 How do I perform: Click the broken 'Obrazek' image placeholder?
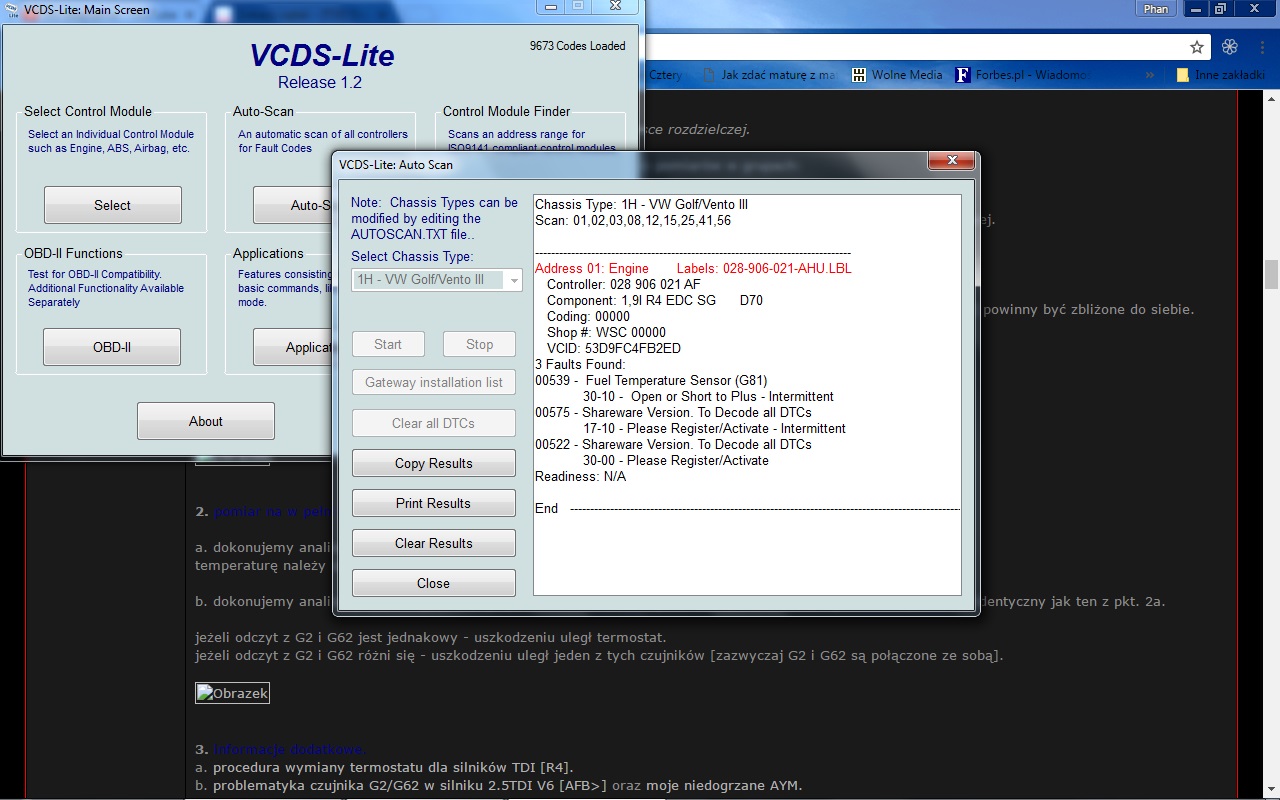(x=232, y=693)
